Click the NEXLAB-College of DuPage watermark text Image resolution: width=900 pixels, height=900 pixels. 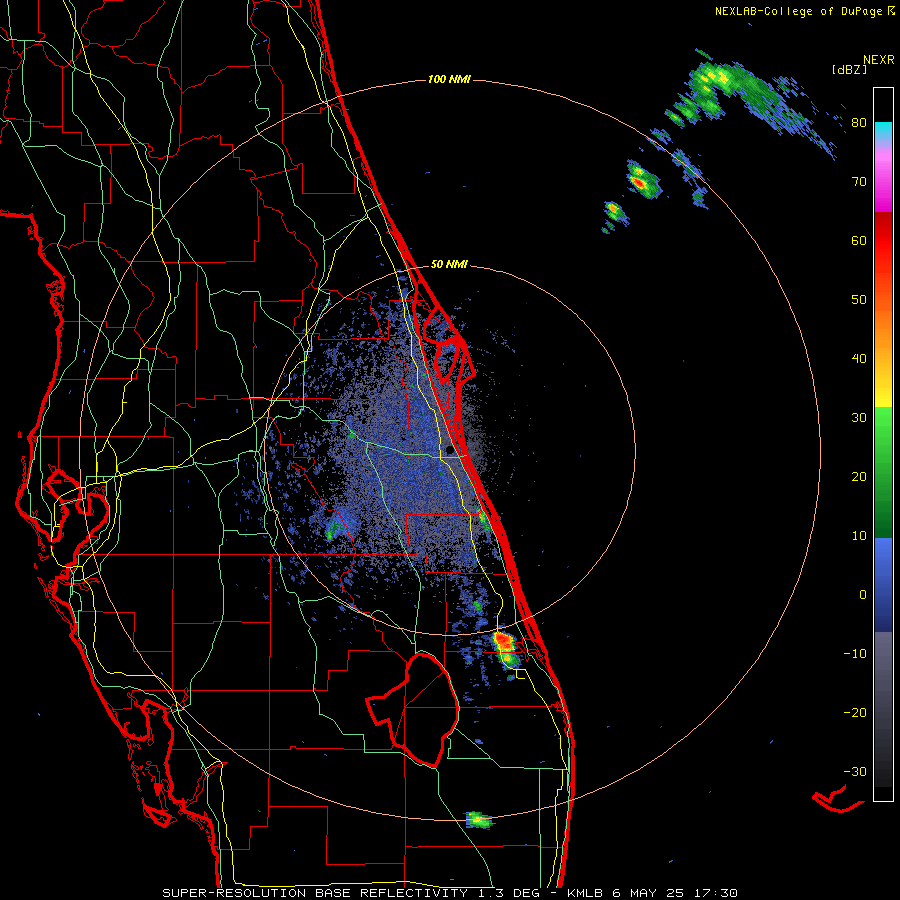tap(799, 11)
